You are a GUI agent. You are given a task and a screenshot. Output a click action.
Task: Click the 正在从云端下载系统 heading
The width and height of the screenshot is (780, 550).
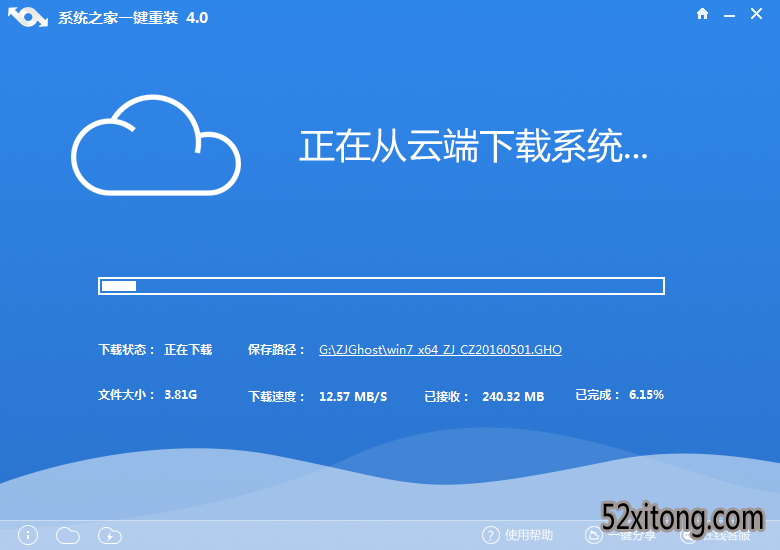tap(473, 146)
